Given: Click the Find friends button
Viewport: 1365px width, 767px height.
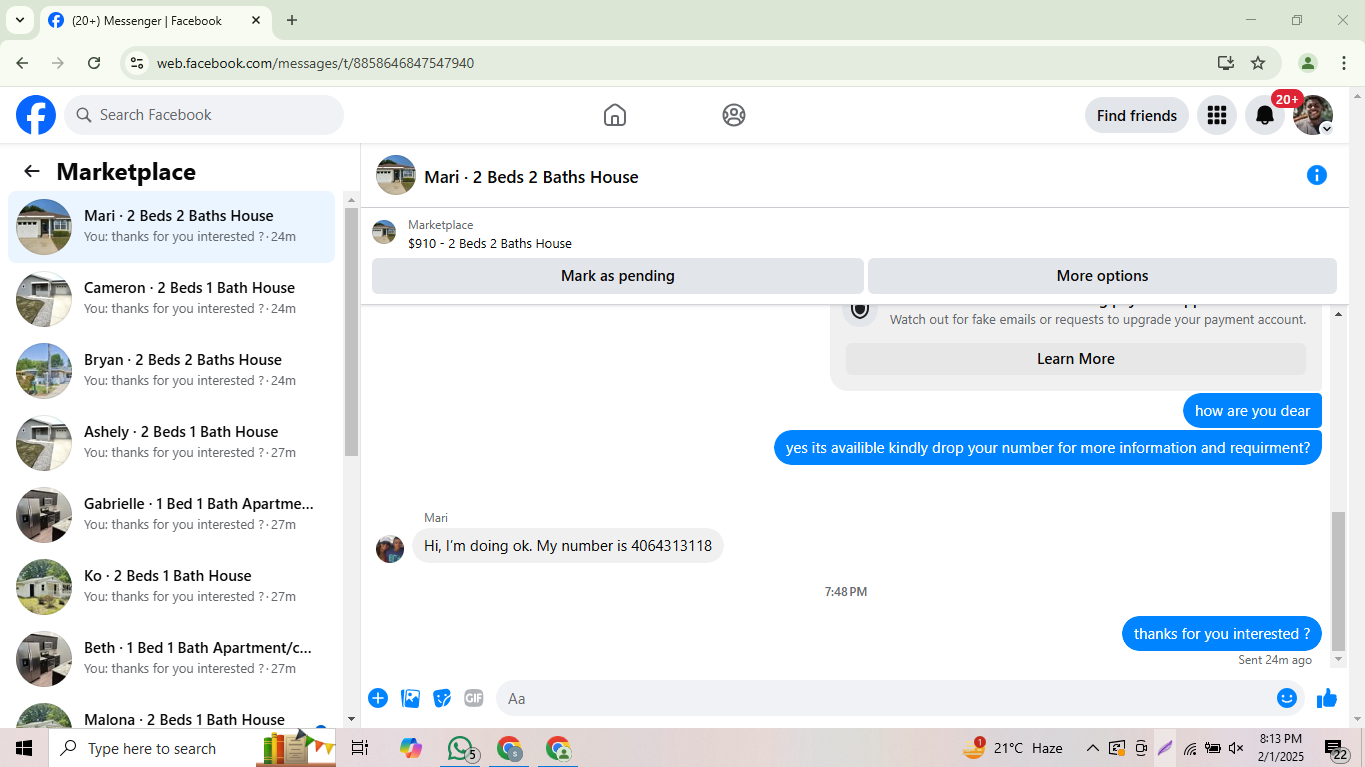Looking at the screenshot, I should click(1137, 115).
